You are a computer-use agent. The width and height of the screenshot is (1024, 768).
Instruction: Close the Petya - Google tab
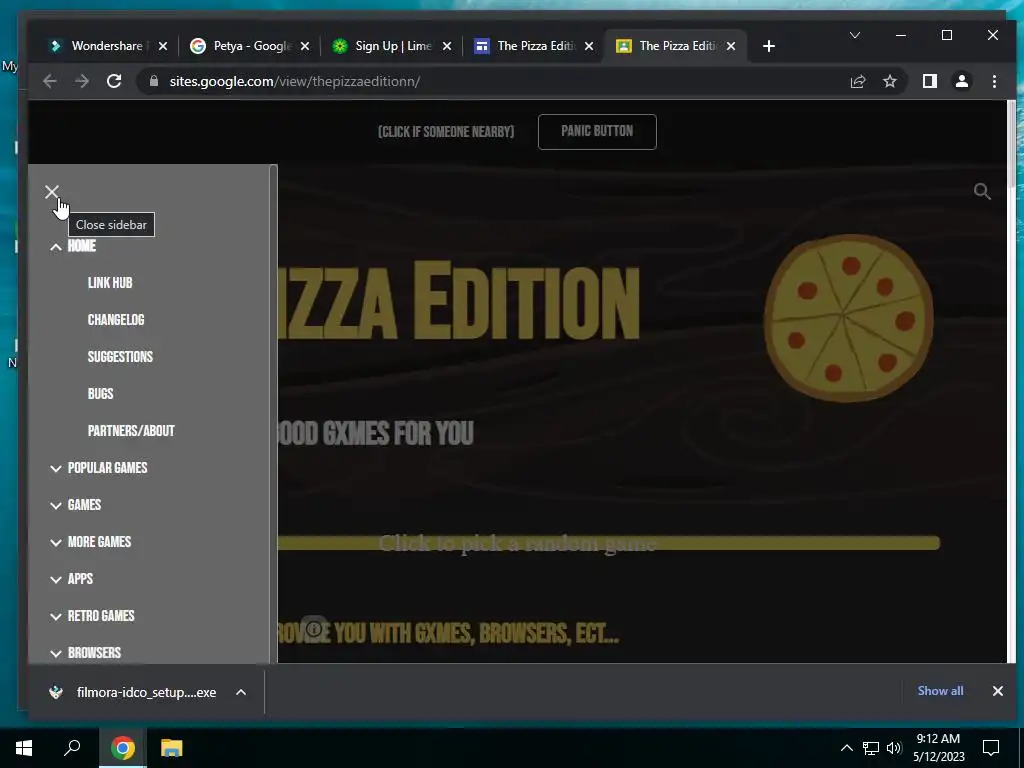pyautogui.click(x=304, y=46)
